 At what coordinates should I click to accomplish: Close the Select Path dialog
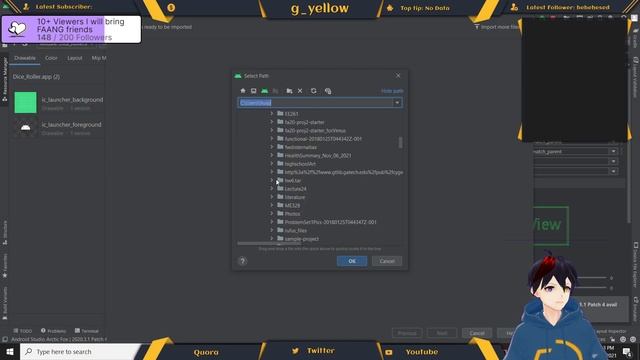coord(398,76)
